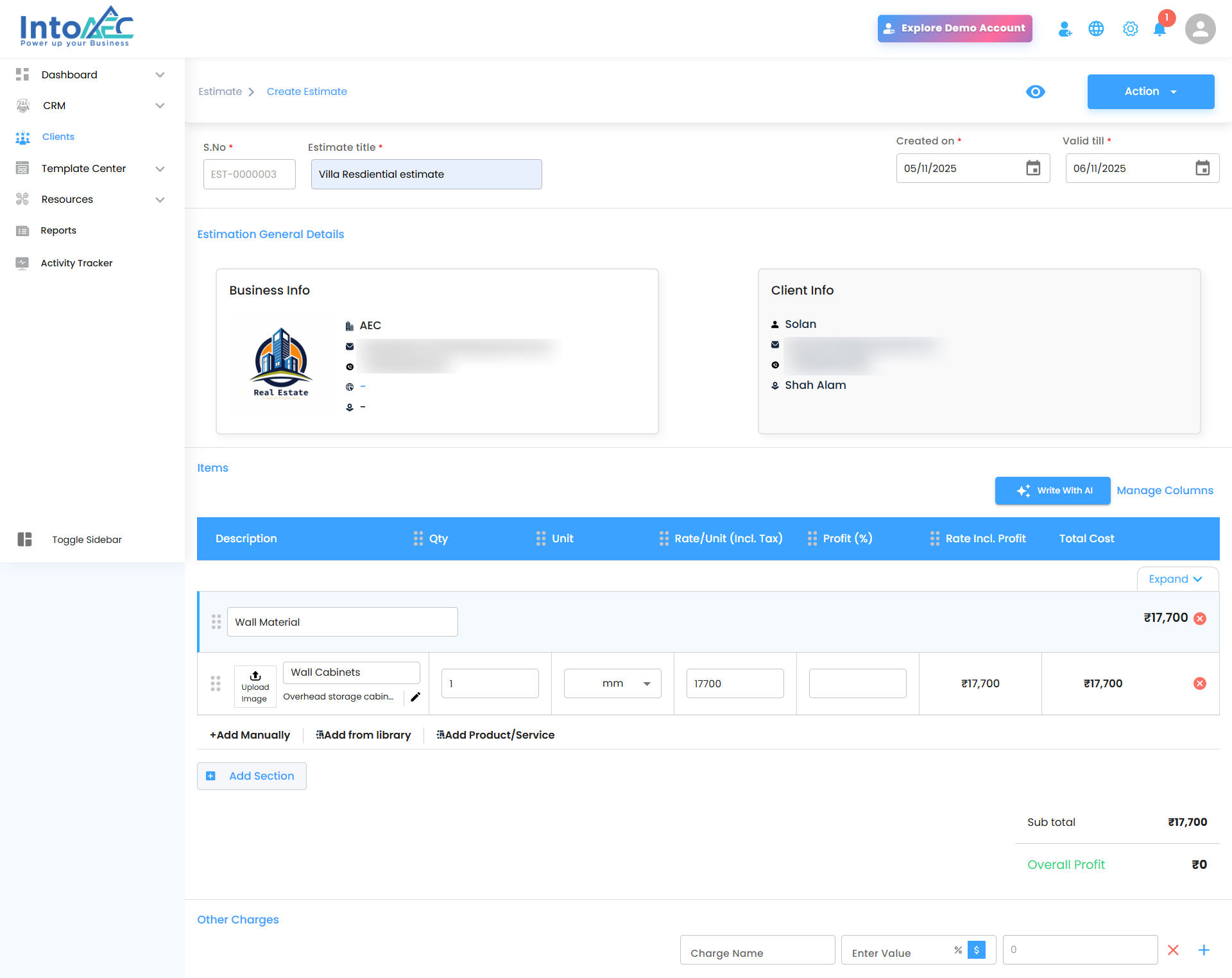The height and width of the screenshot is (978, 1232).
Task: Click the notification bell icon
Action: pos(1159,30)
